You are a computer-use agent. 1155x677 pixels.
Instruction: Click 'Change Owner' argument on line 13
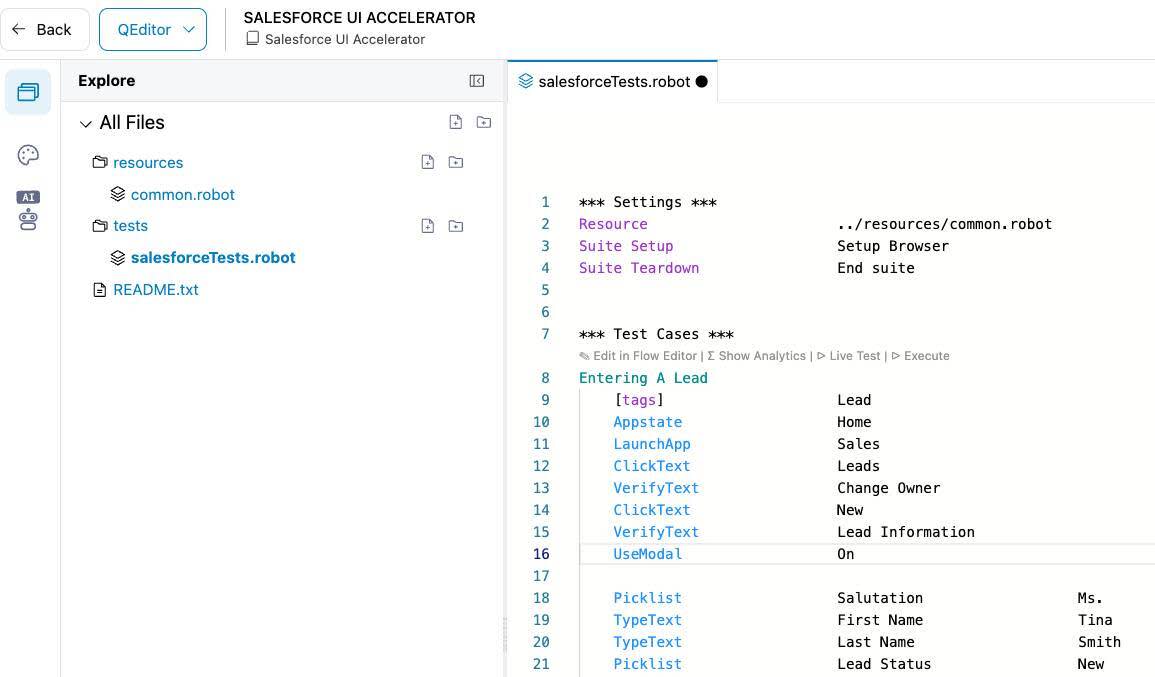pyautogui.click(x=888, y=488)
